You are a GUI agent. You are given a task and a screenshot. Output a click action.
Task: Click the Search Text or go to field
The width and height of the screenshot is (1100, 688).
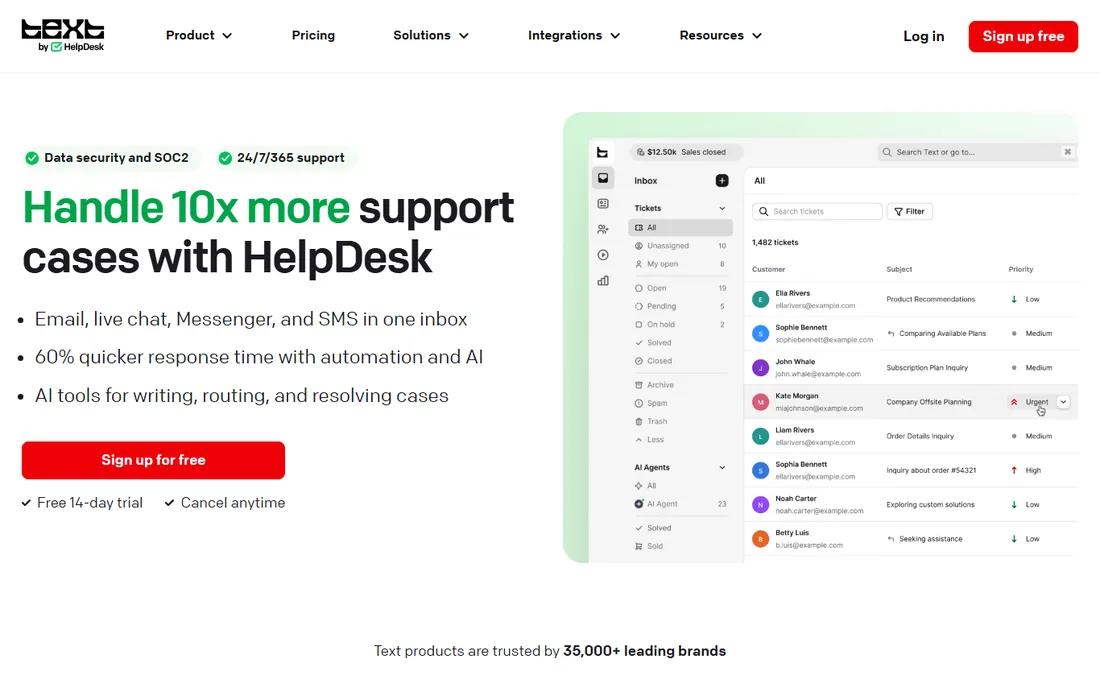(976, 151)
